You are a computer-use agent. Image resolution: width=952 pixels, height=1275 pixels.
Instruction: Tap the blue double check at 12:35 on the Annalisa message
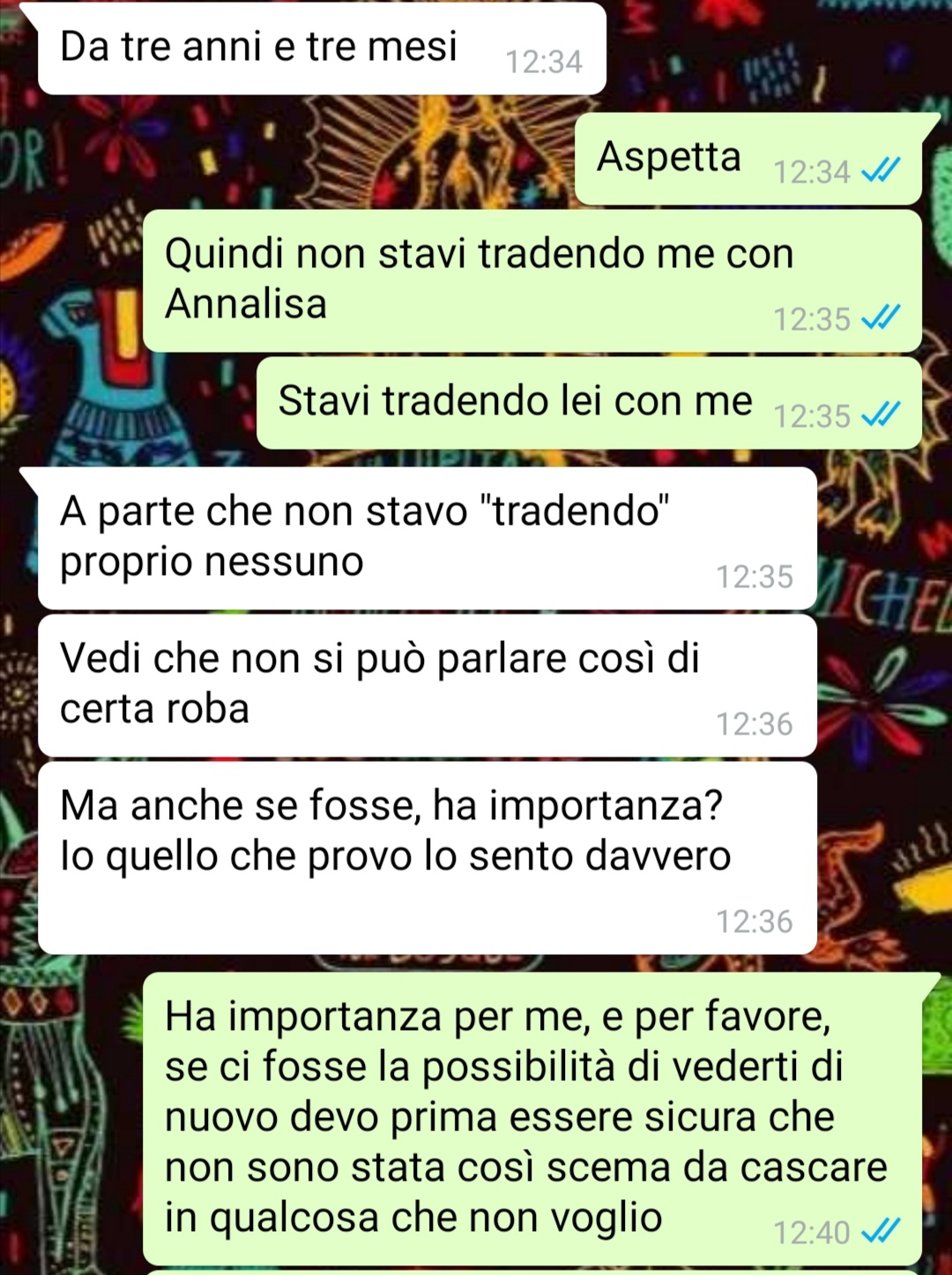pyautogui.click(x=880, y=317)
